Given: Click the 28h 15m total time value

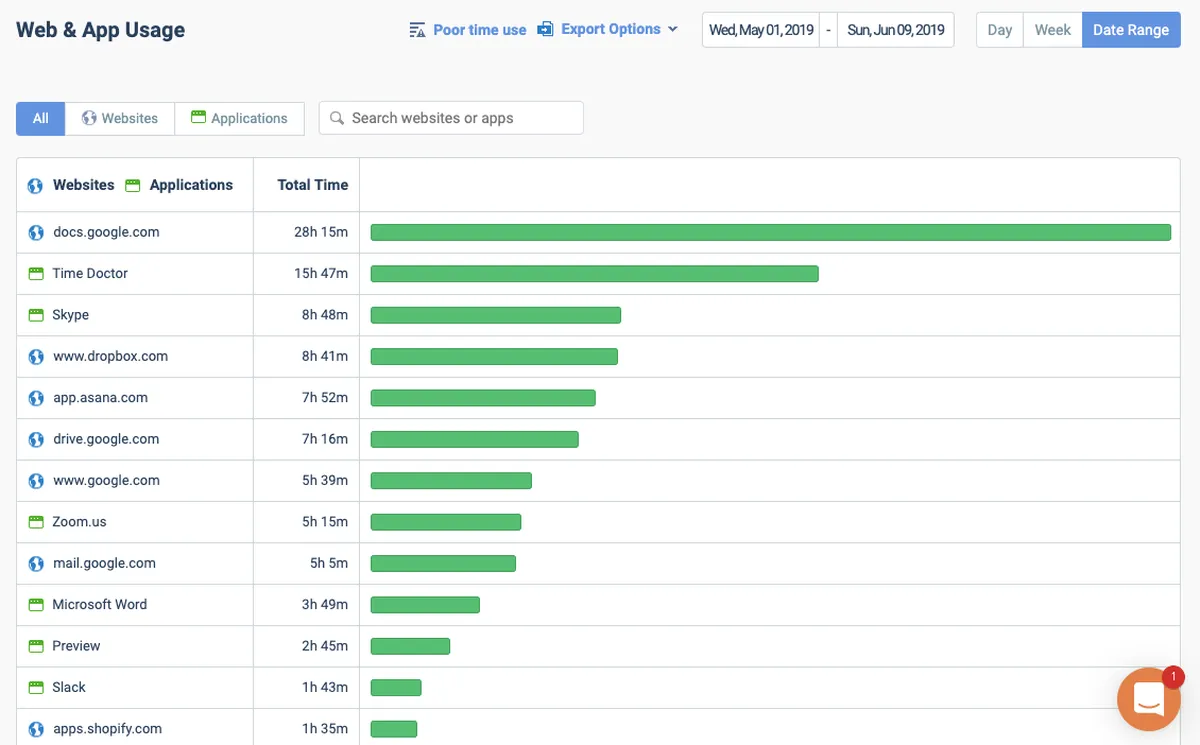Looking at the screenshot, I should [321, 232].
